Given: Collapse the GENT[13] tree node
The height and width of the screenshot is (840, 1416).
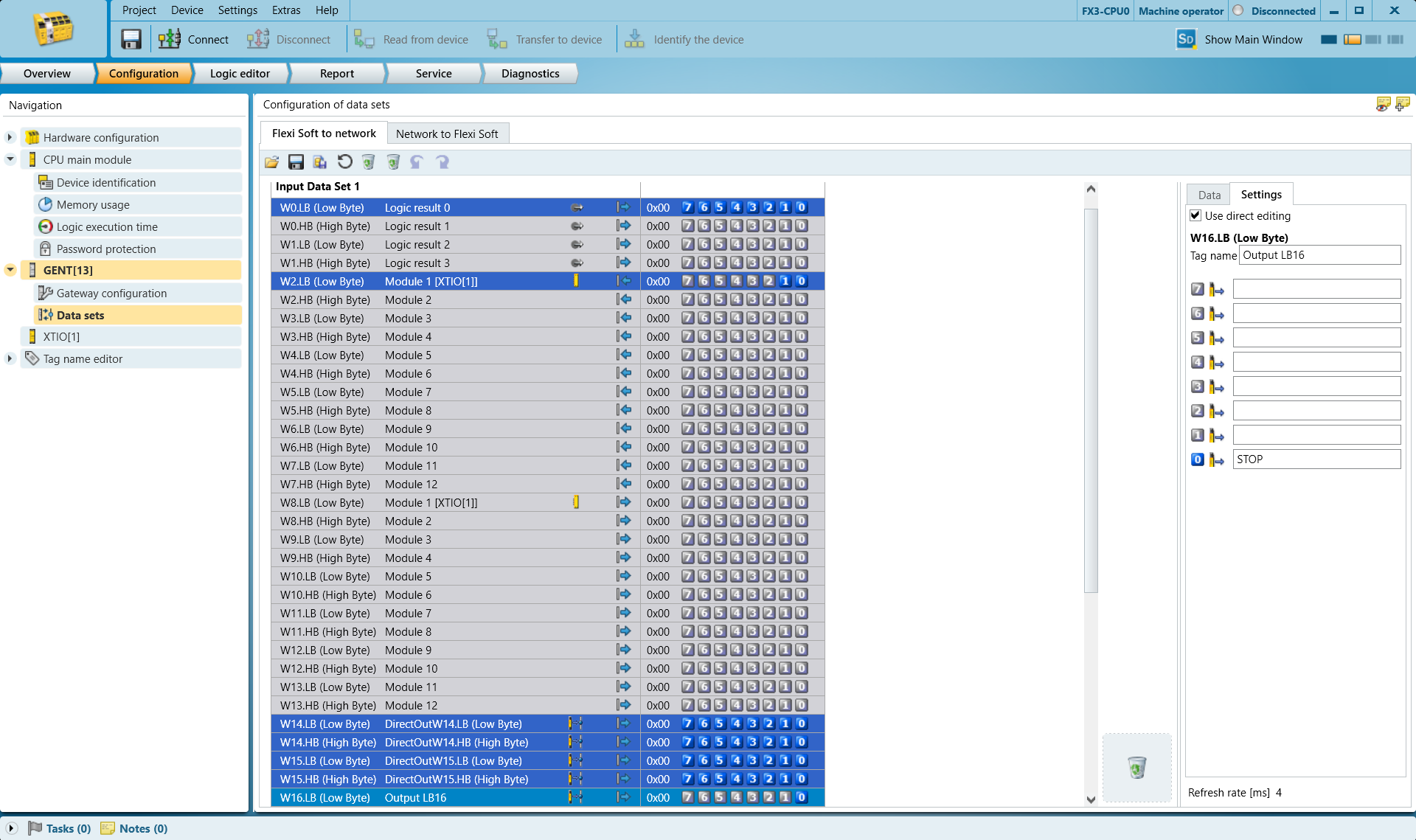Looking at the screenshot, I should (10, 270).
